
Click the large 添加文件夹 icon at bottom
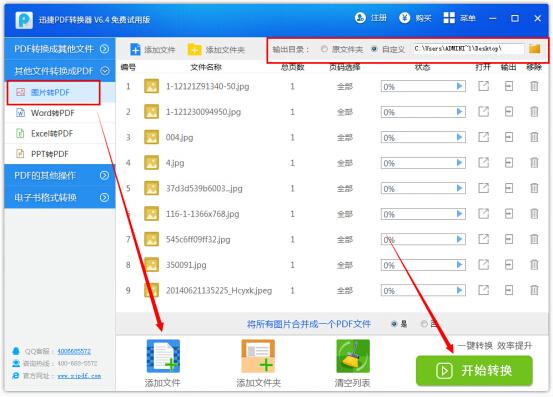click(x=258, y=356)
